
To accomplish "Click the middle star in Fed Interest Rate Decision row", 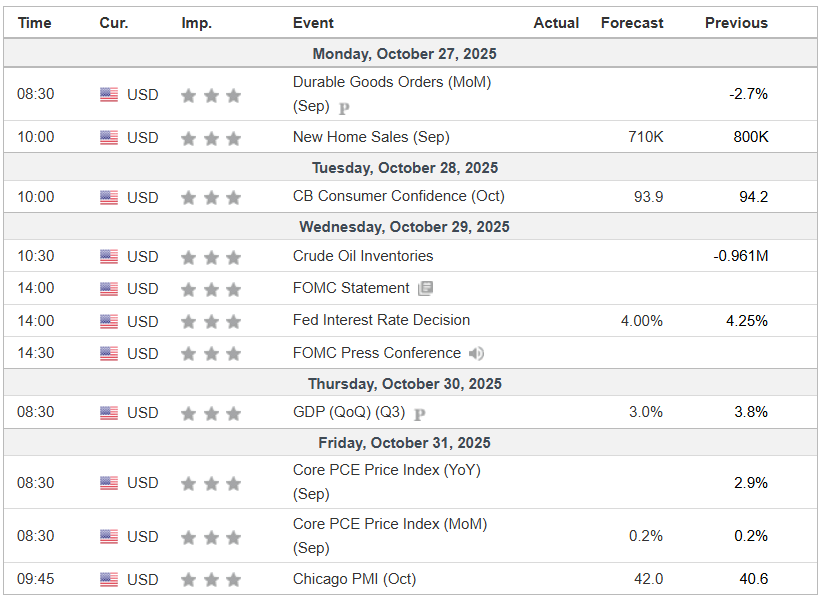I will pos(211,322).
